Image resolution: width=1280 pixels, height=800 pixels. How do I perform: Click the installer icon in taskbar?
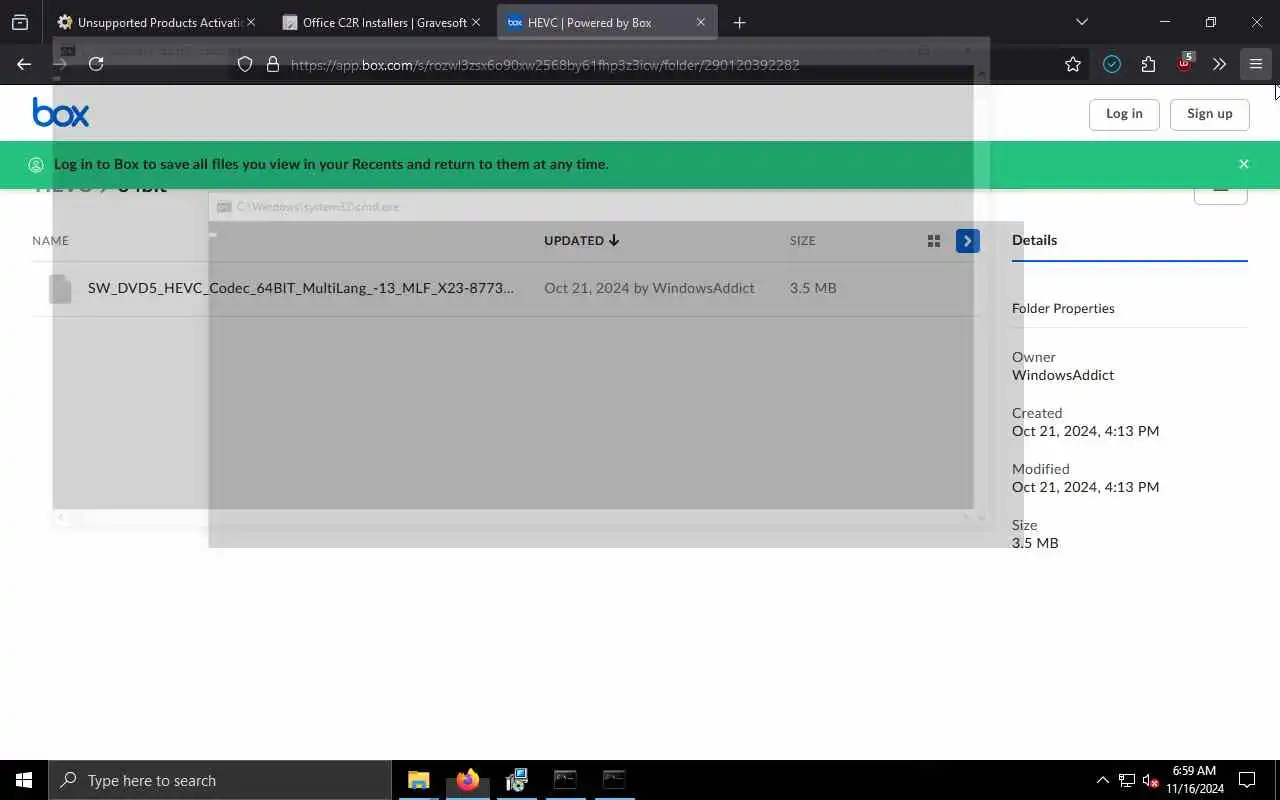tap(516, 780)
